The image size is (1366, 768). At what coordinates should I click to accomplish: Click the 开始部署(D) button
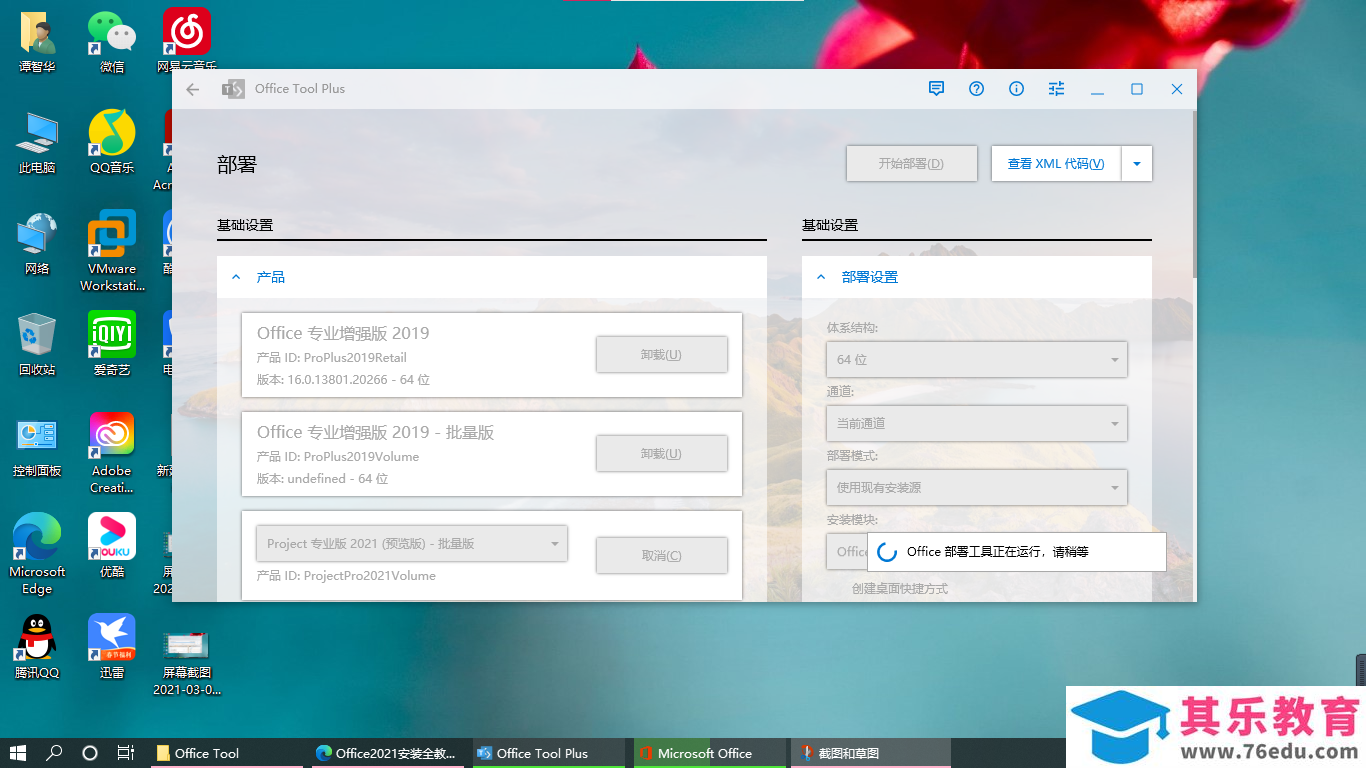911,164
